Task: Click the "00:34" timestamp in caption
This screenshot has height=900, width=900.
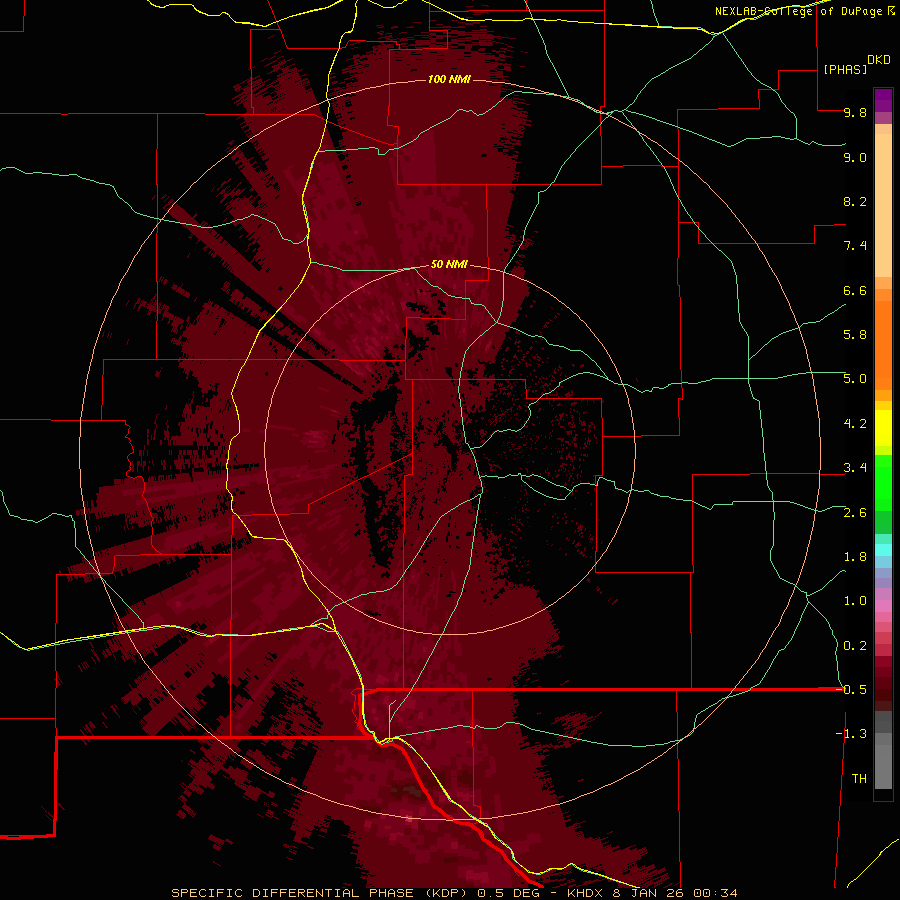Action: [715, 893]
